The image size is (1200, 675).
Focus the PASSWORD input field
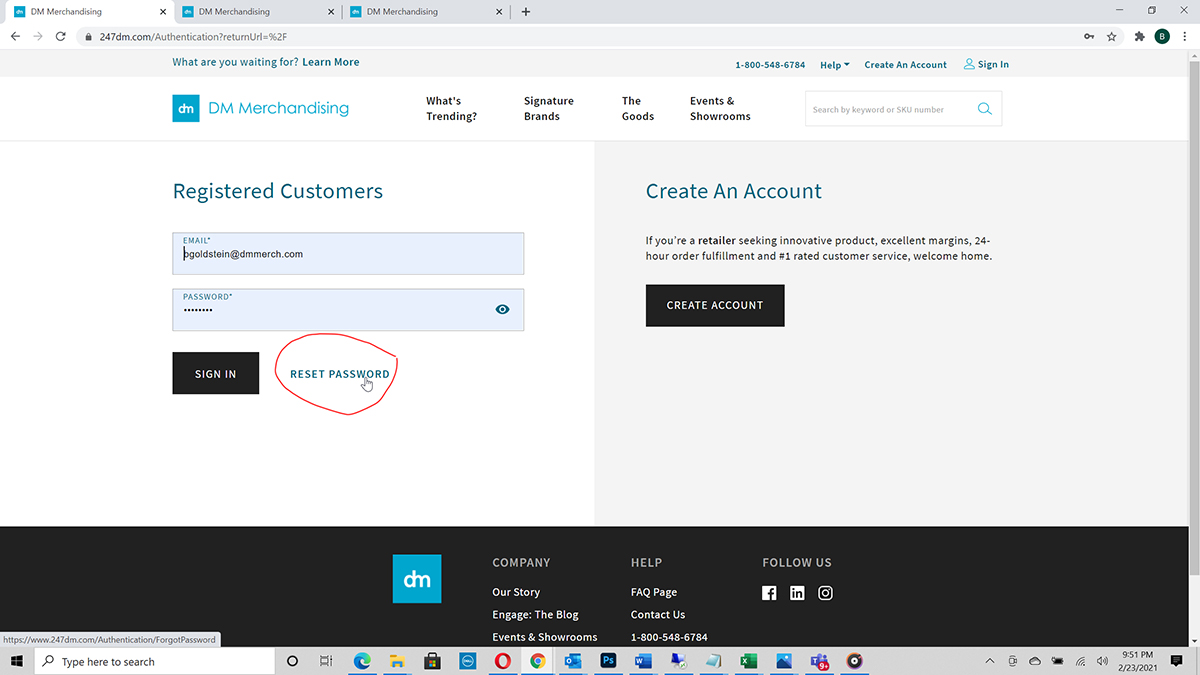[348, 310]
